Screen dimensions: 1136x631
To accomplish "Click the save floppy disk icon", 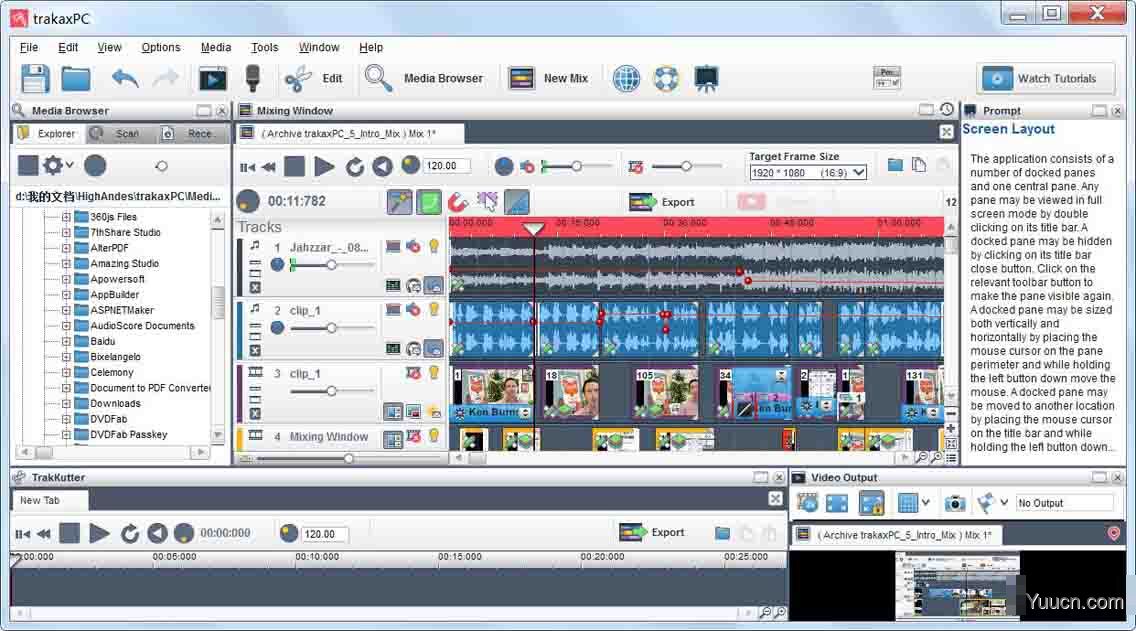I will click(35, 78).
